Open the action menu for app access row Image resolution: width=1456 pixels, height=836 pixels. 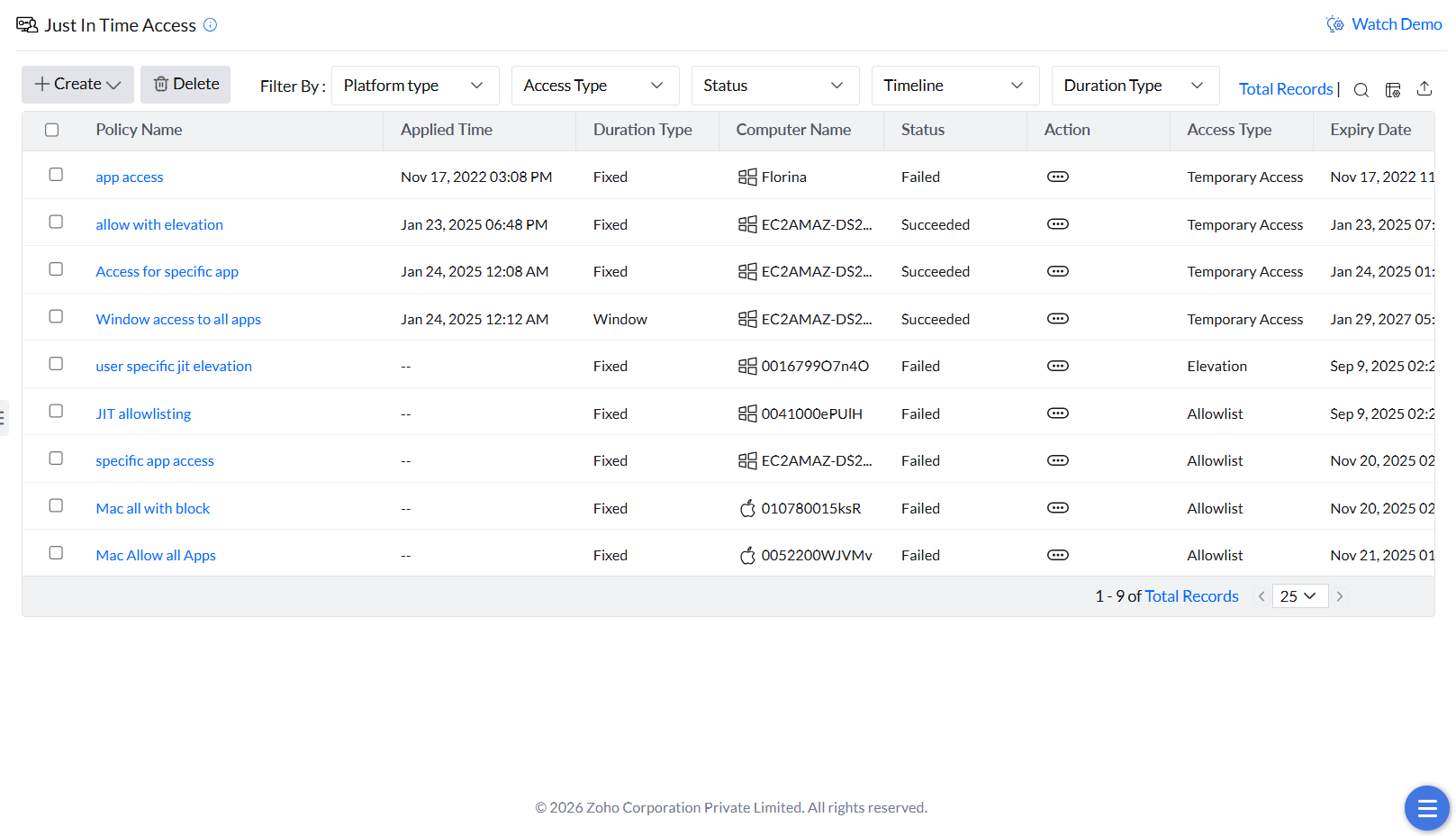click(x=1058, y=177)
